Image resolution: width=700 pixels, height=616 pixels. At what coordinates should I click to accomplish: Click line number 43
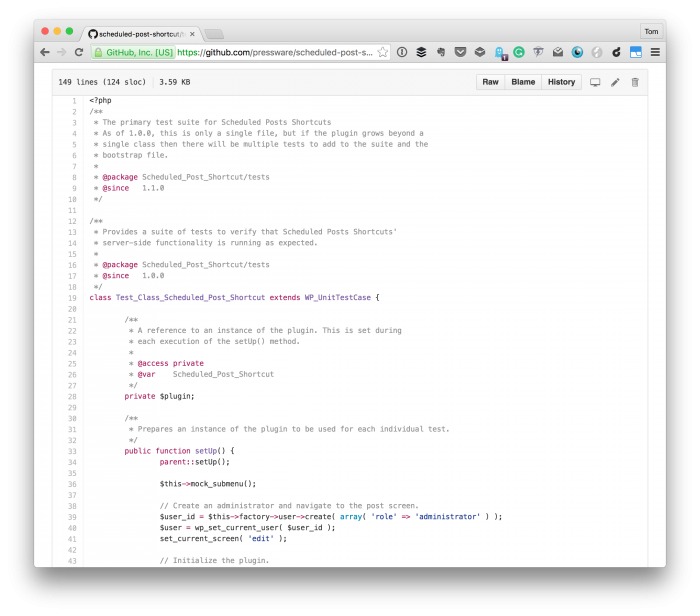click(x=72, y=561)
